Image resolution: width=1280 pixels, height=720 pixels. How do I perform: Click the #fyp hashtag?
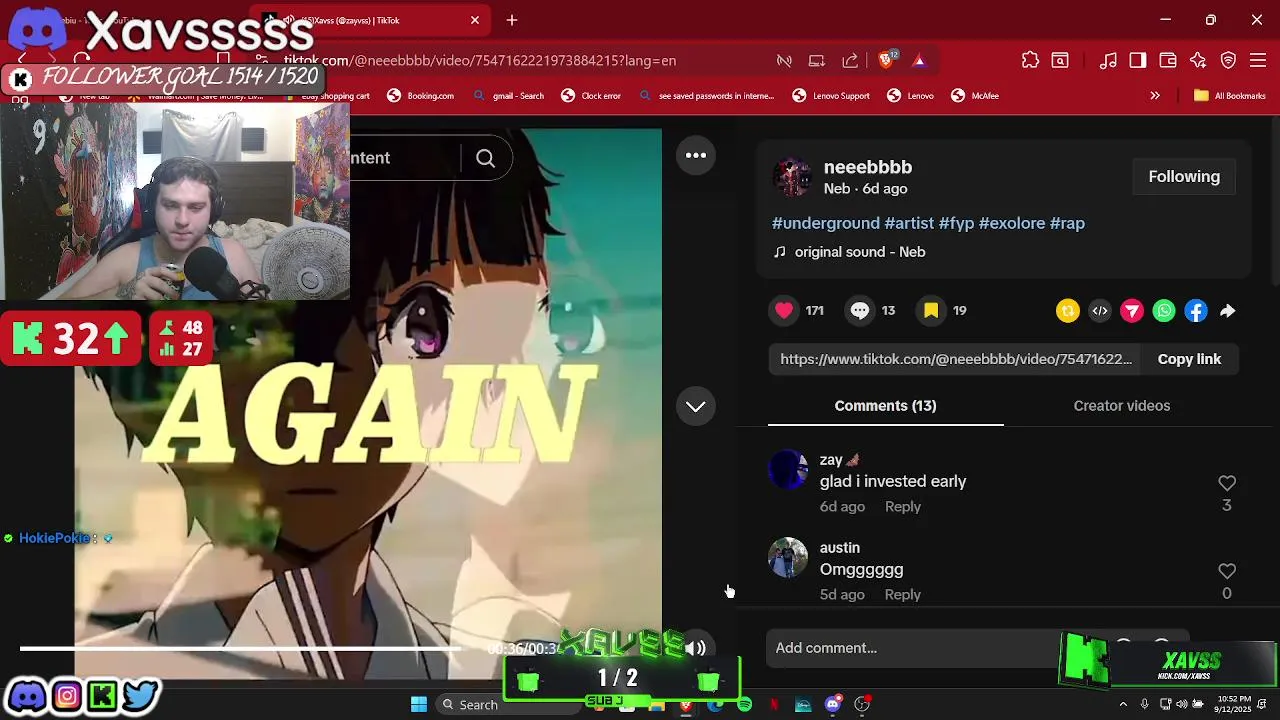956,223
